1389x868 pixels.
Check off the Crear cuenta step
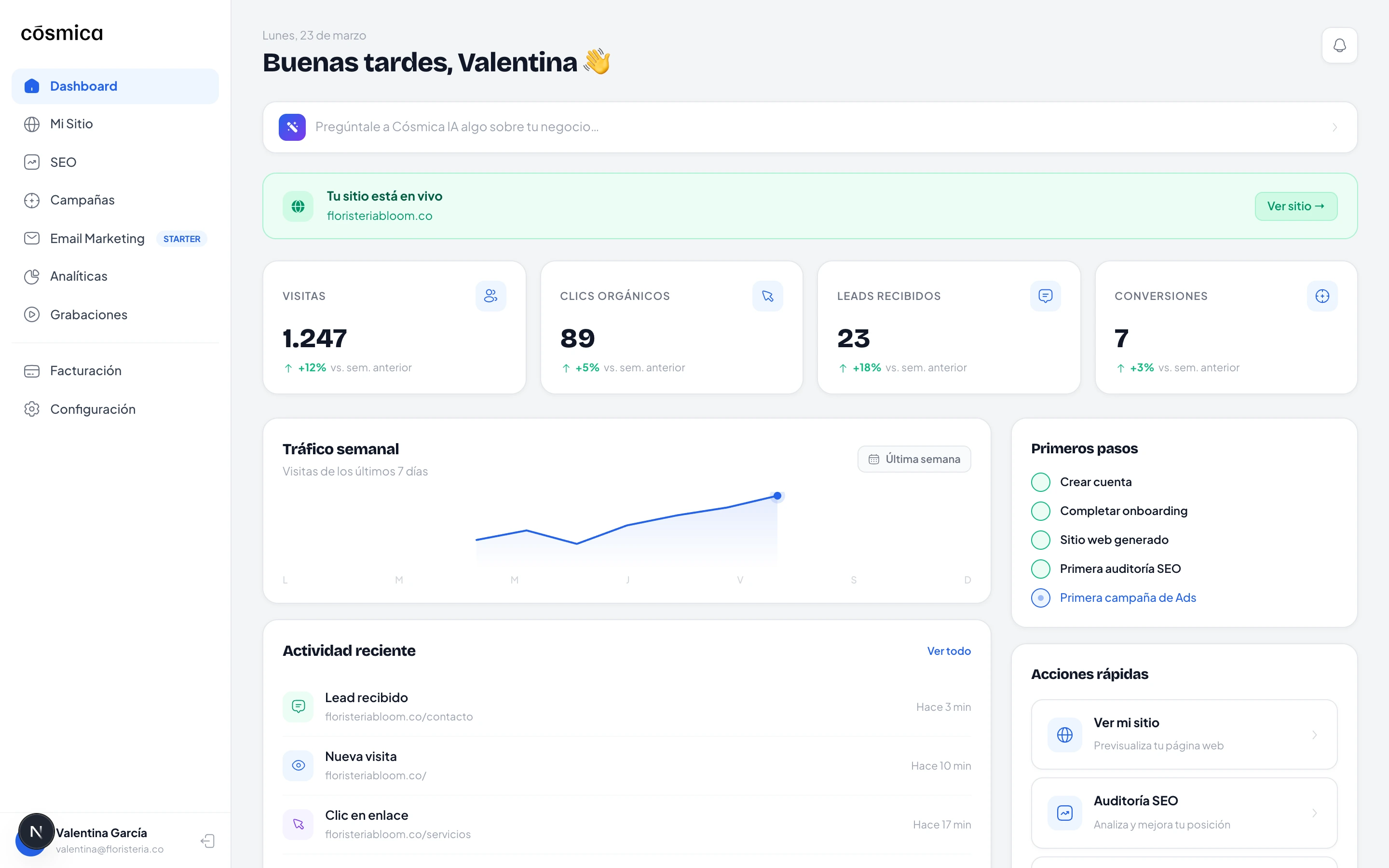(1041, 482)
